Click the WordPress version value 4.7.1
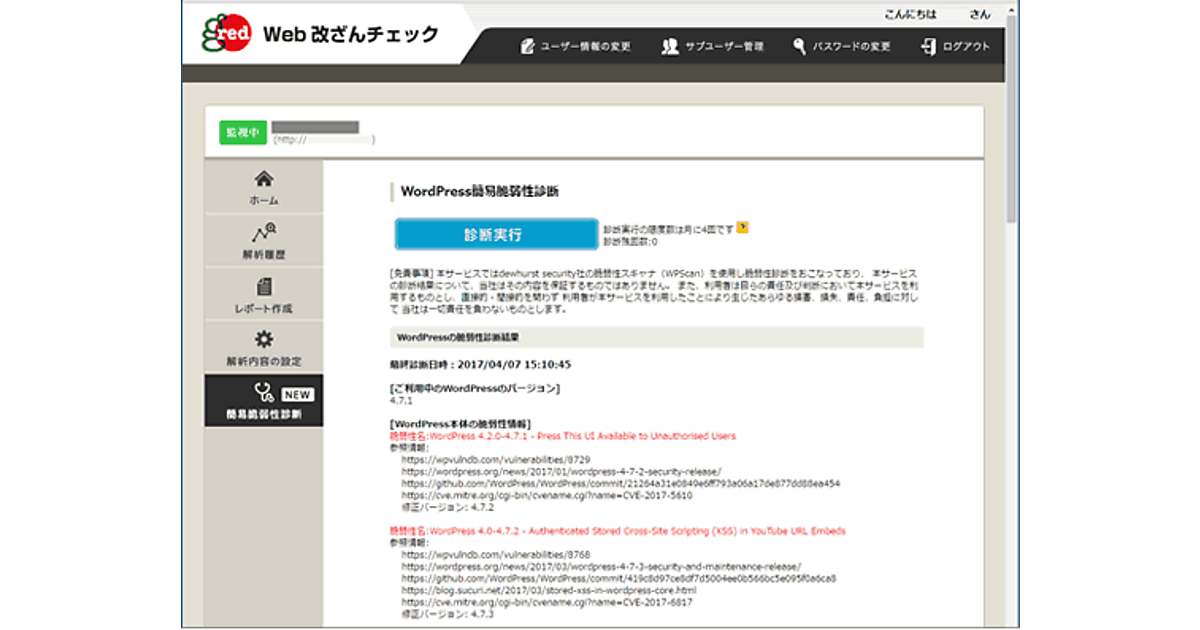This screenshot has width=1200, height=630. point(401,400)
